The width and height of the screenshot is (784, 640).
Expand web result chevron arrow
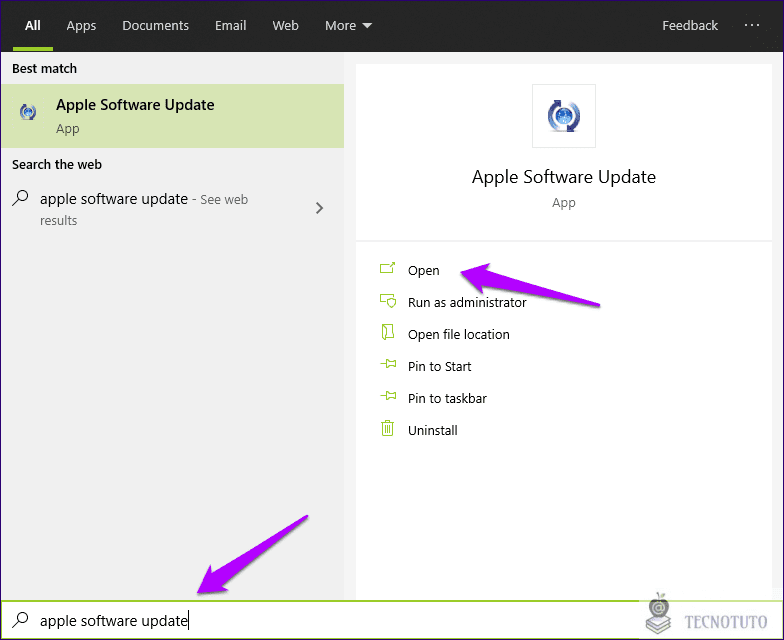click(x=320, y=208)
